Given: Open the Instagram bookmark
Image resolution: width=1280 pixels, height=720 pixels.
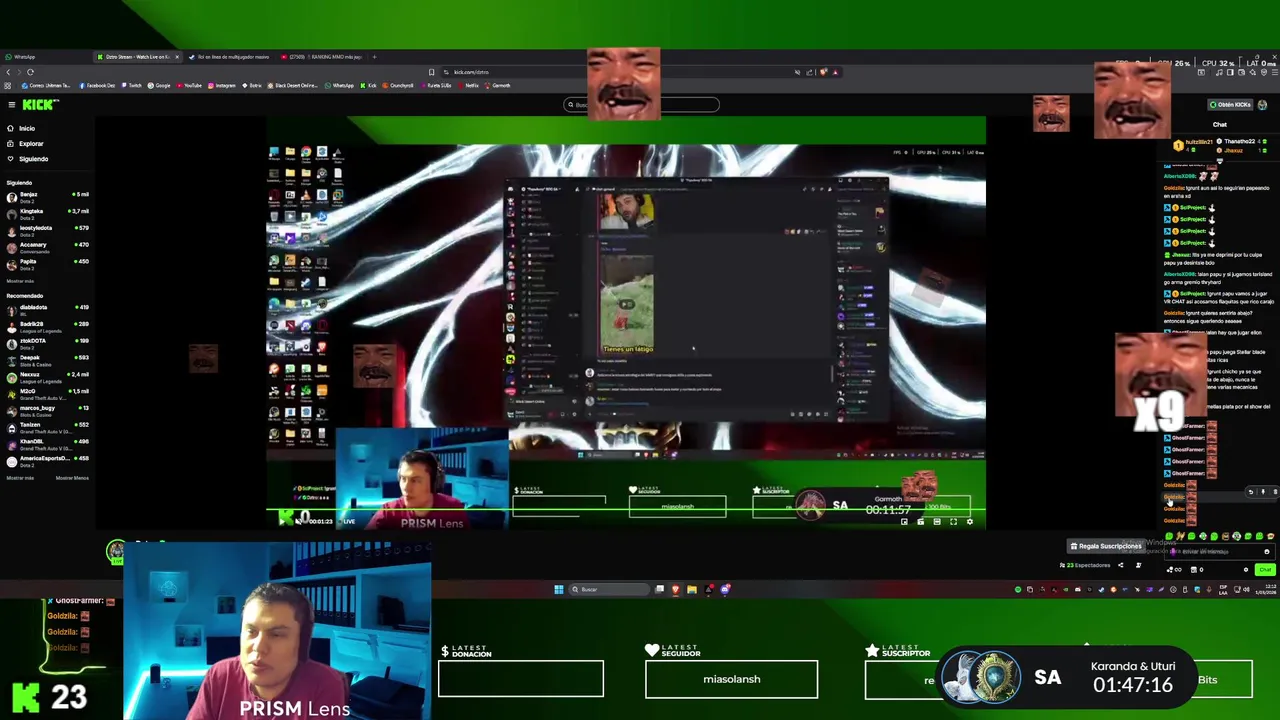Looking at the screenshot, I should tap(221, 85).
